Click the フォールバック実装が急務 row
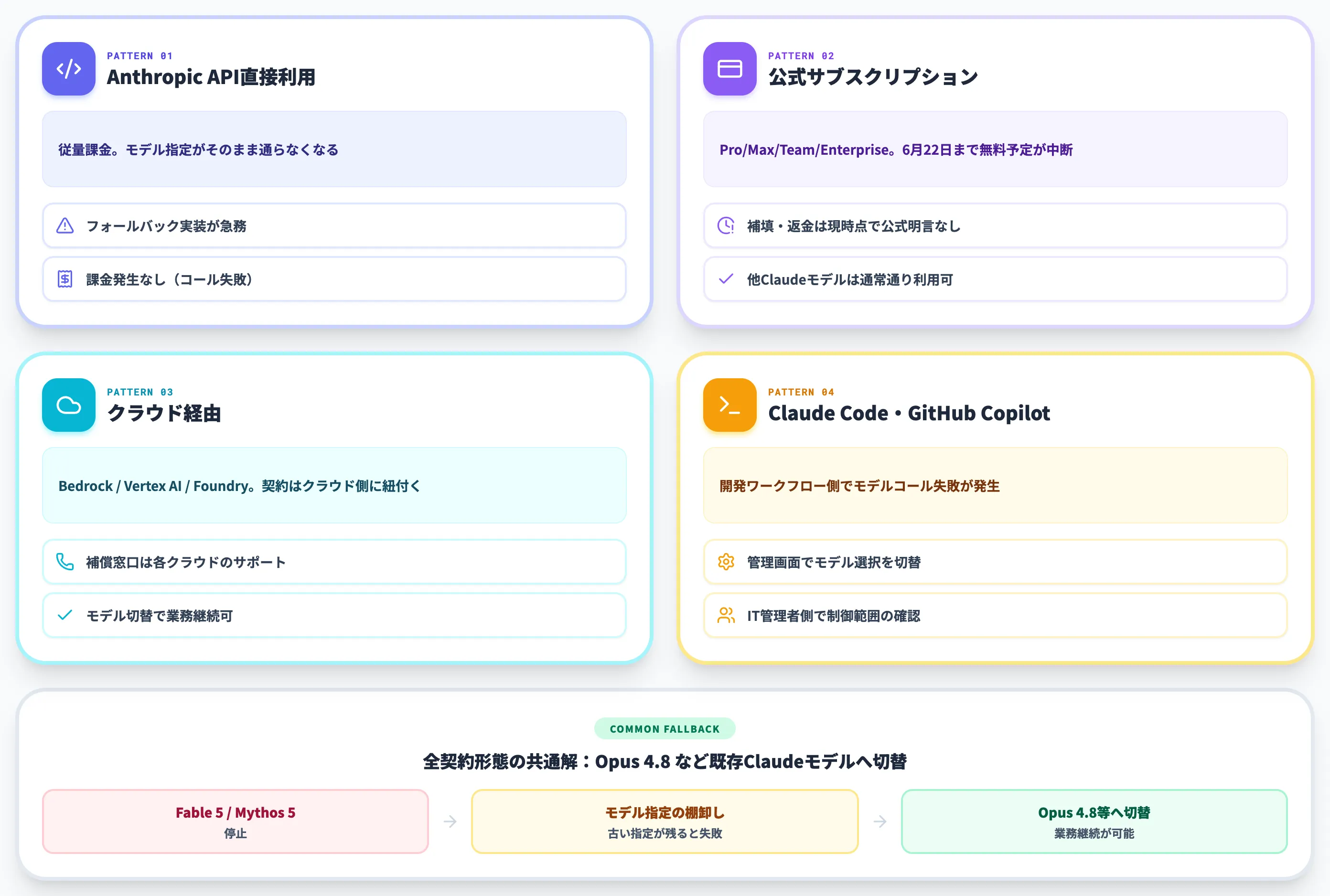This screenshot has width=1330, height=896. coord(334,226)
